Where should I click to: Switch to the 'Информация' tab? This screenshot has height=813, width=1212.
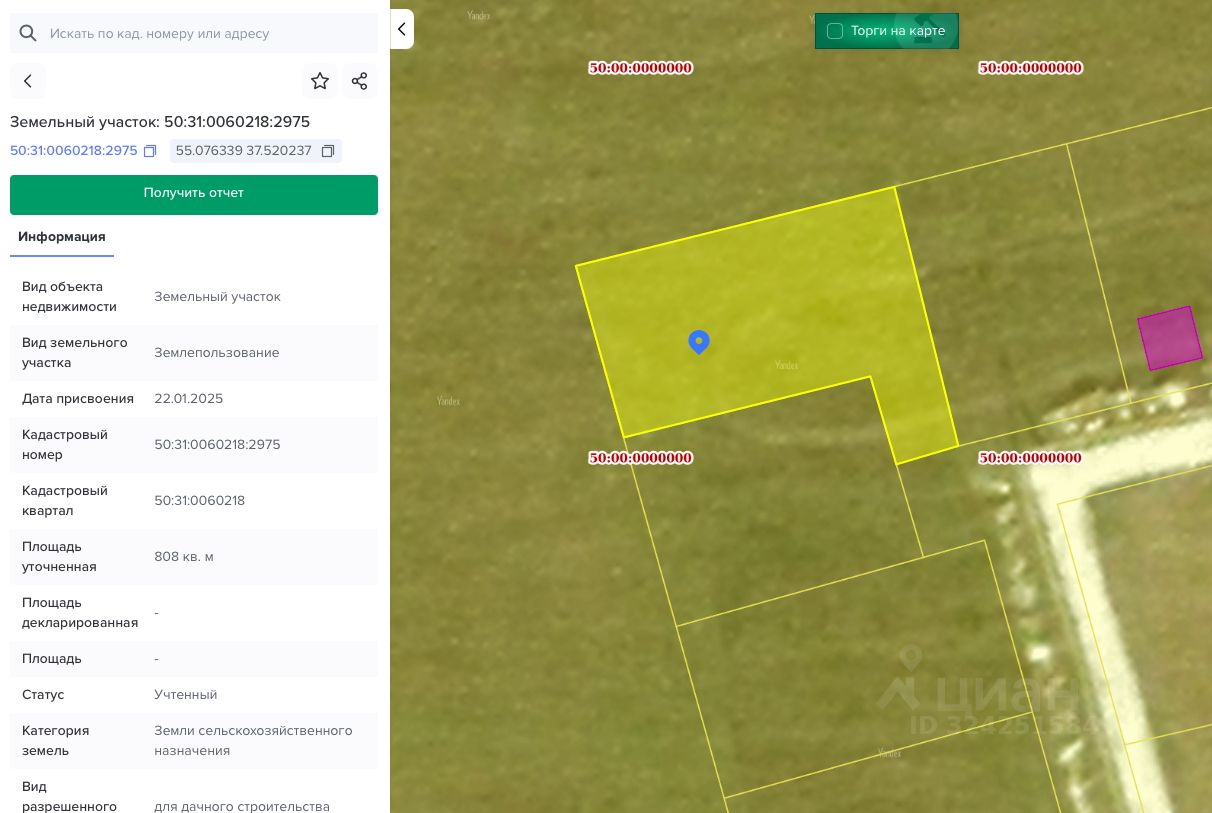(62, 237)
